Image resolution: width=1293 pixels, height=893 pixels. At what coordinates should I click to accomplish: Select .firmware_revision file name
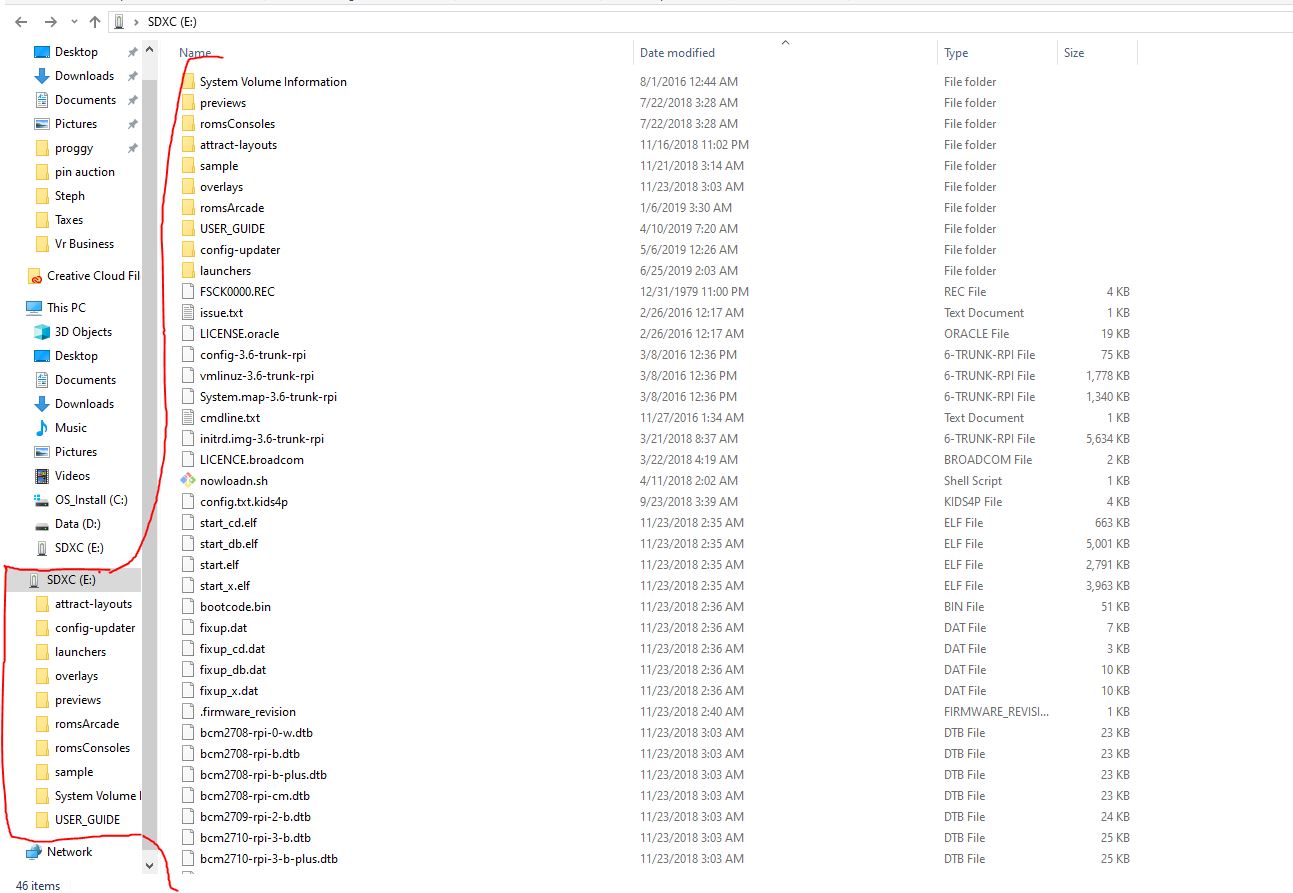(x=247, y=712)
